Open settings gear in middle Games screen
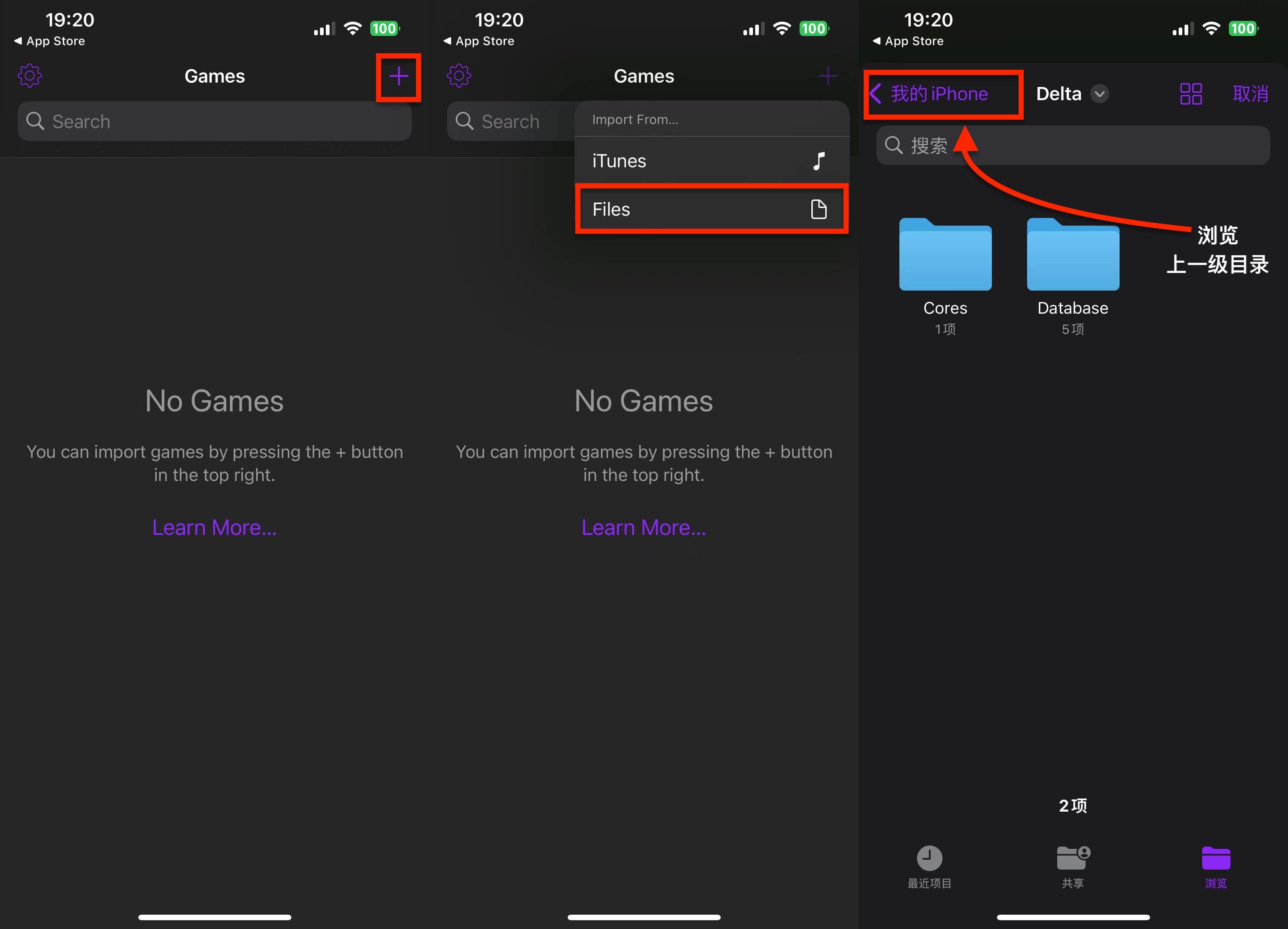This screenshot has height=929, width=1288. point(459,76)
